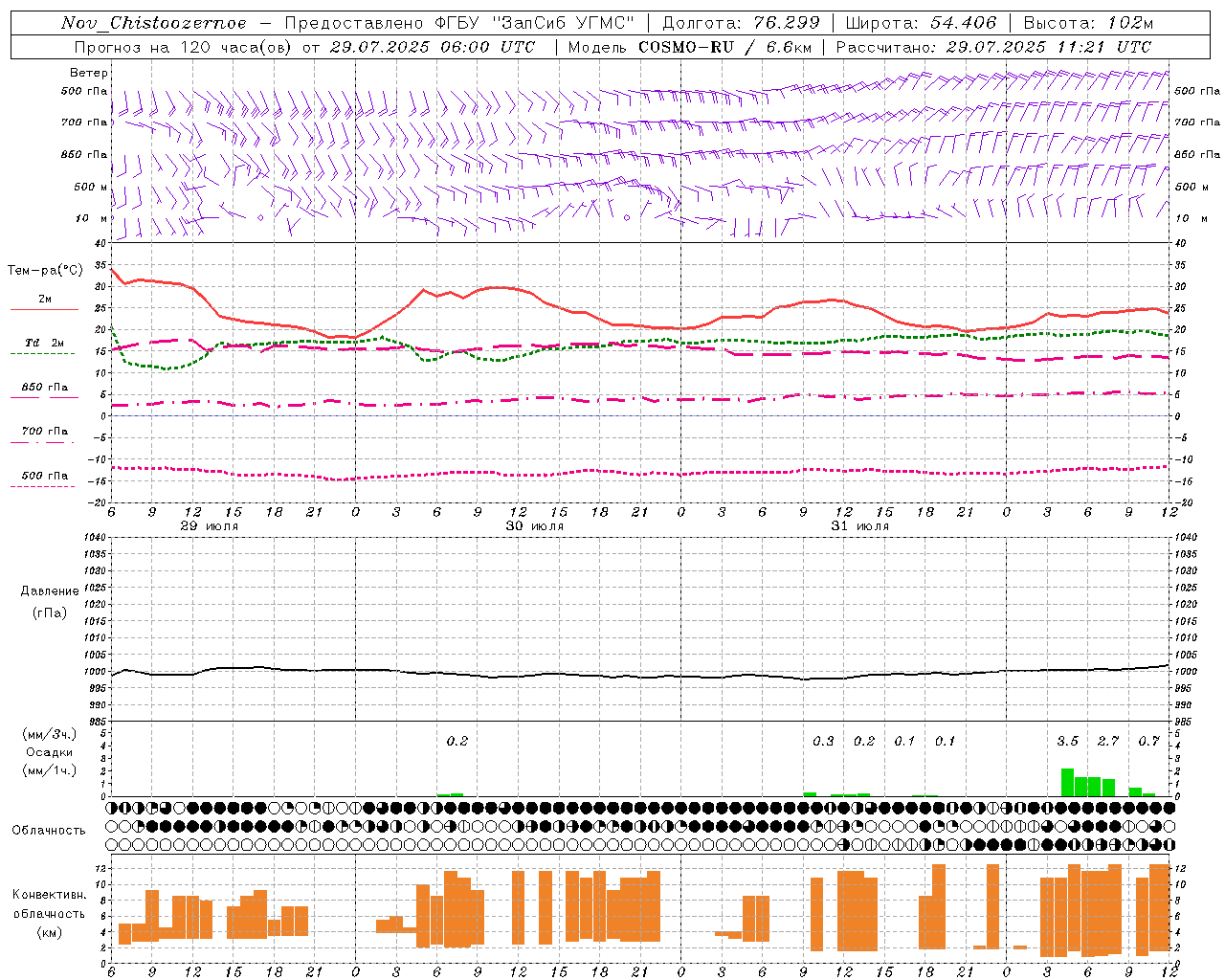Click the dash-dot pink '700 гПа' legend line sample
This screenshot has height=980, width=1225.
click(x=44, y=442)
